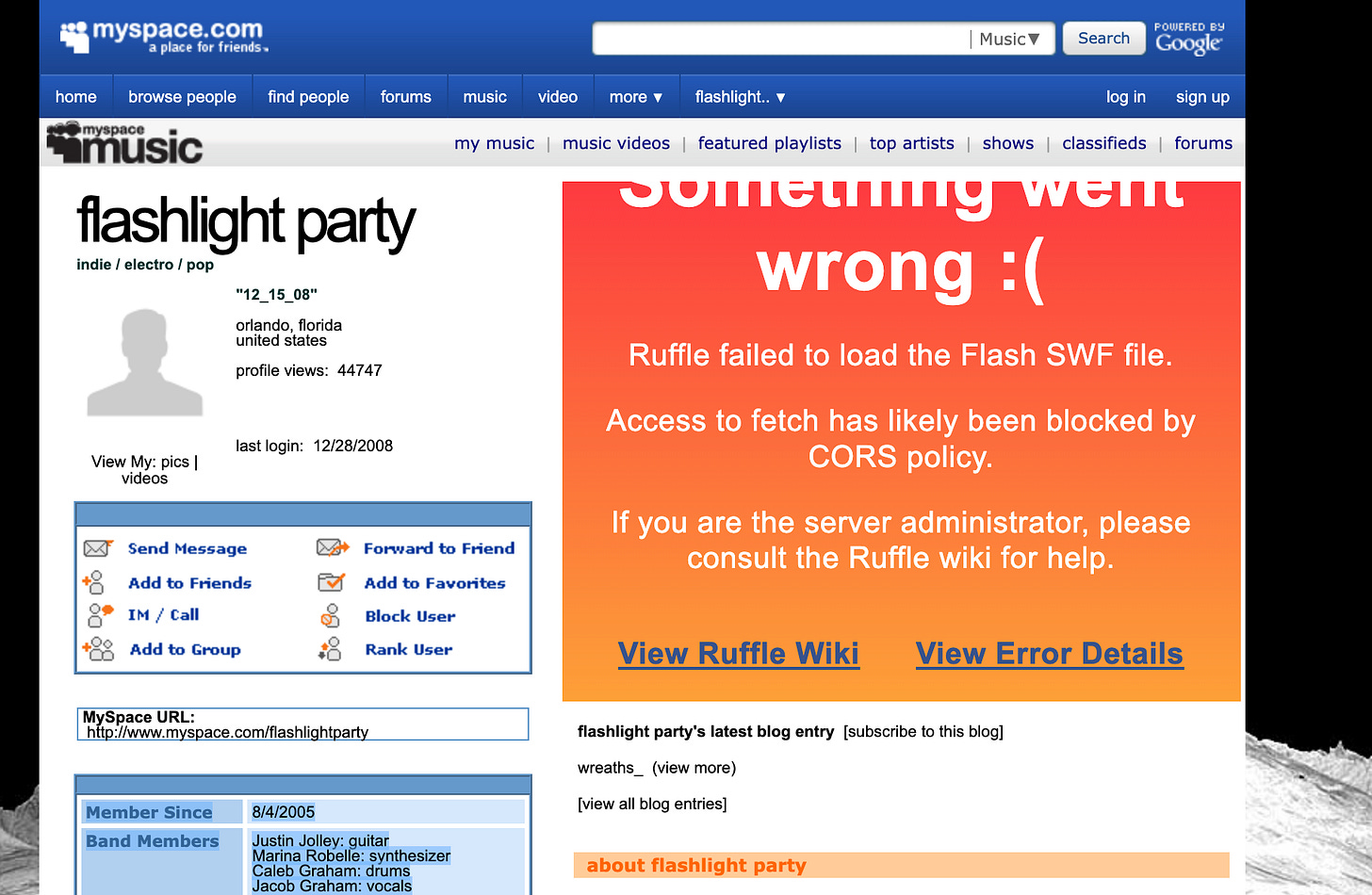This screenshot has height=895, width=1372.
Task: Click the Powered by Google logo
Action: click(x=1189, y=39)
